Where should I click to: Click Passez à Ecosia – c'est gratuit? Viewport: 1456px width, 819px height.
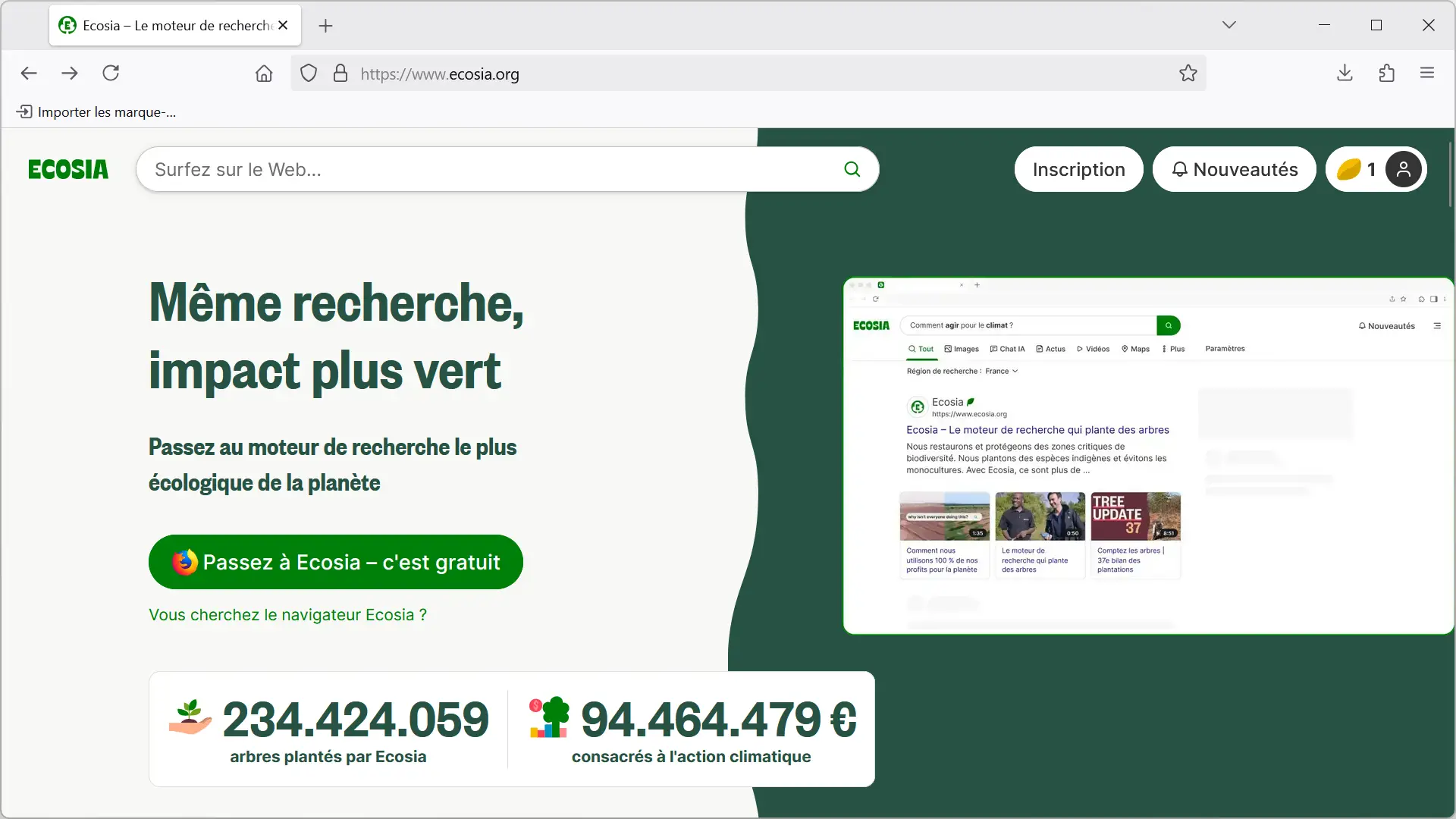click(336, 562)
